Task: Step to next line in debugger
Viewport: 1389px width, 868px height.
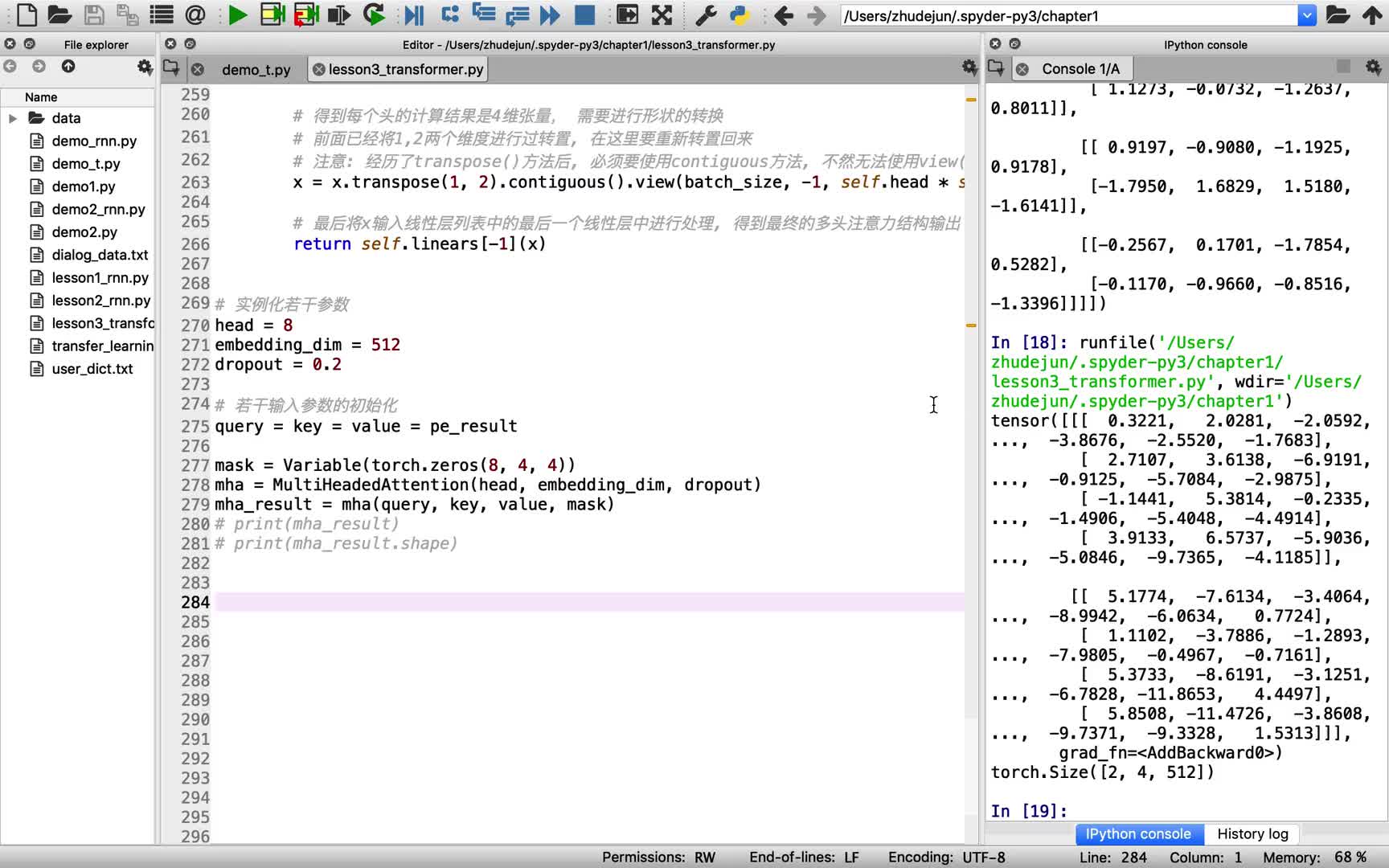Action: pos(450,14)
